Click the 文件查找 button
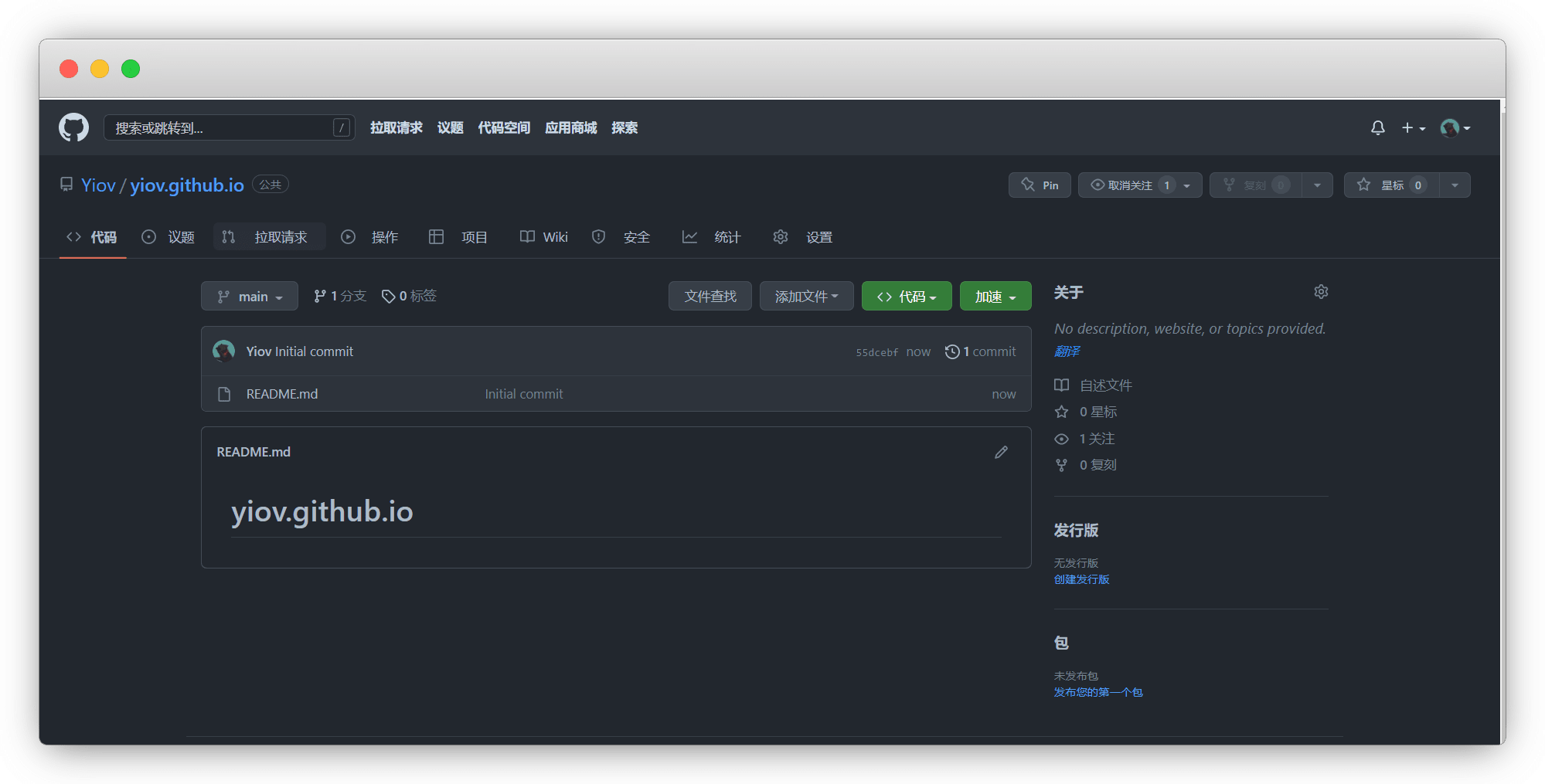 tap(710, 296)
